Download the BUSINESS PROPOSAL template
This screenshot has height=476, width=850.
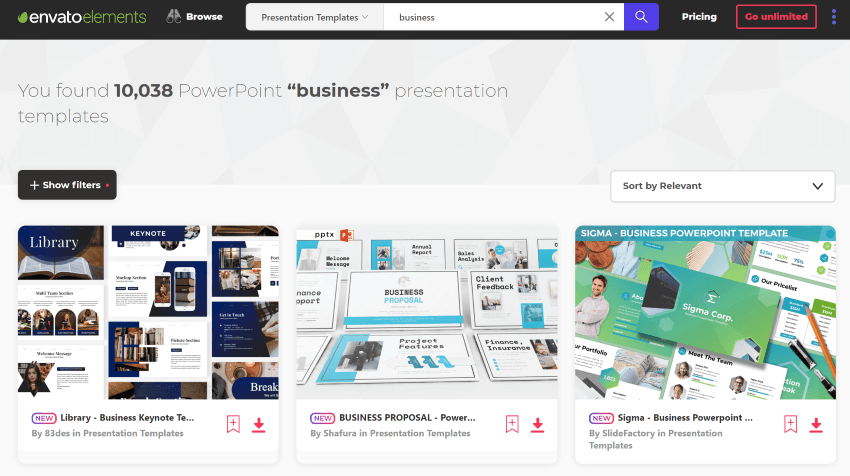point(537,424)
